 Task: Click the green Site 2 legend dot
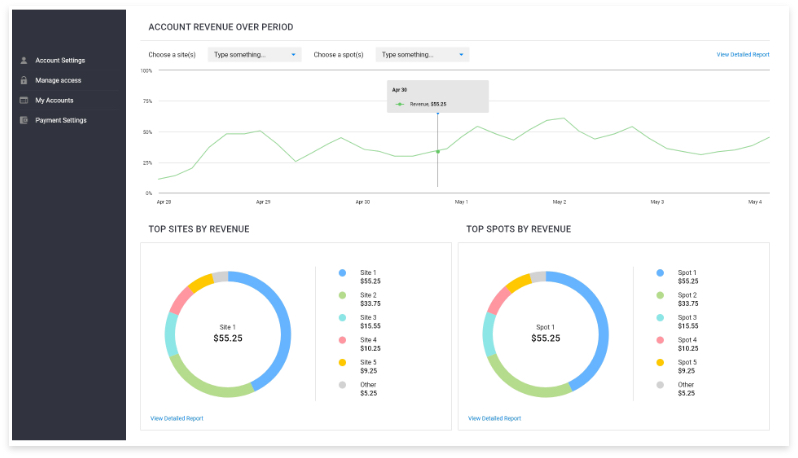pyautogui.click(x=342, y=295)
